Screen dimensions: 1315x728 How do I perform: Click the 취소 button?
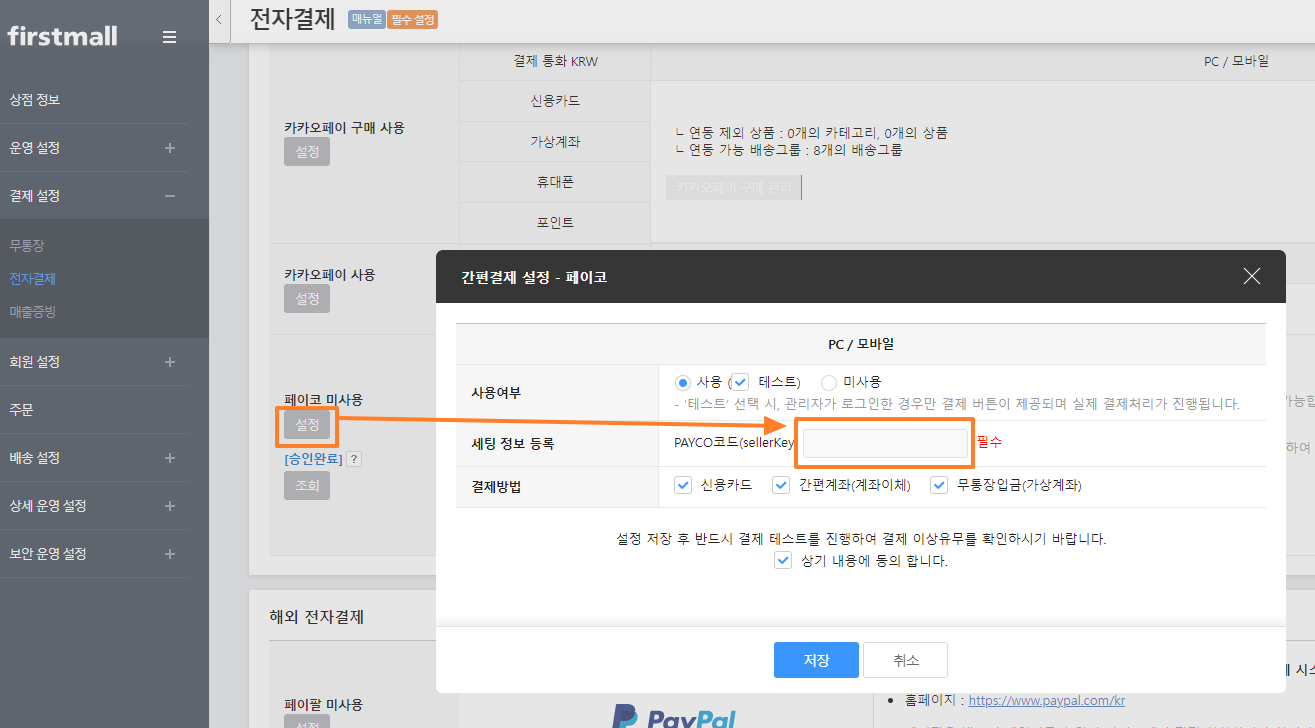pos(905,660)
